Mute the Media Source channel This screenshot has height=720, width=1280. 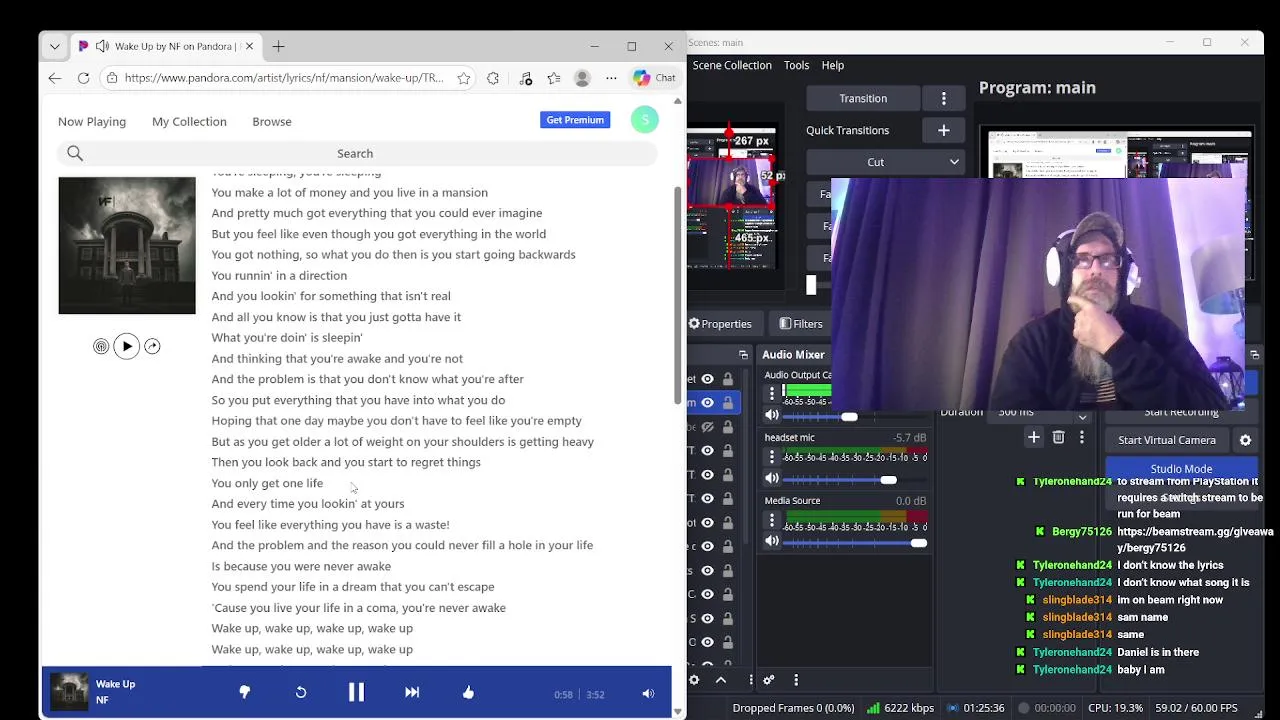[x=772, y=542]
